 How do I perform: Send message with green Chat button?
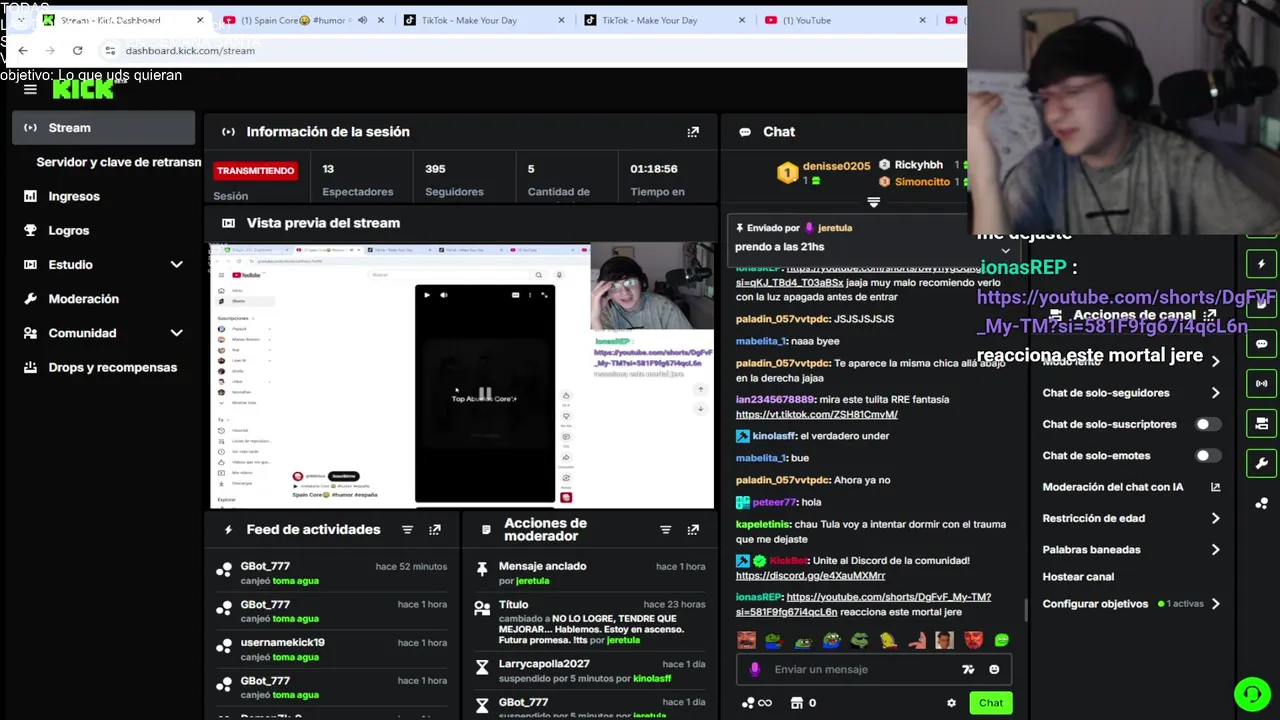[x=991, y=703]
